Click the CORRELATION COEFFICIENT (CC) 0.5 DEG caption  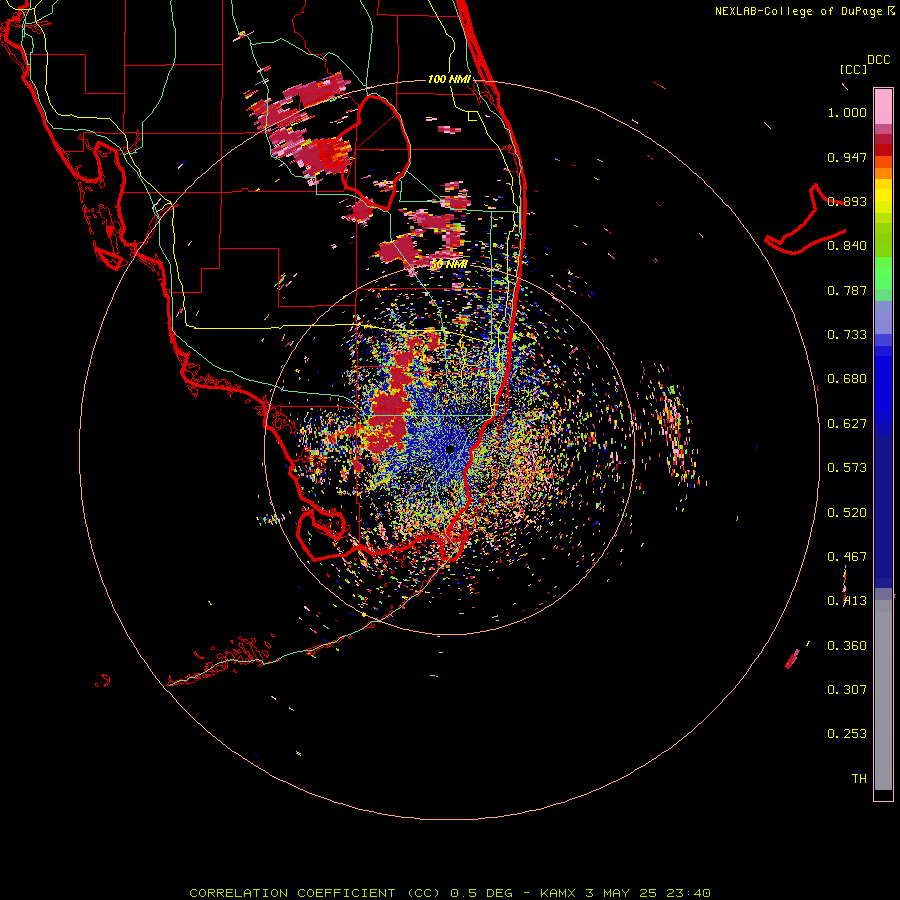(352, 893)
